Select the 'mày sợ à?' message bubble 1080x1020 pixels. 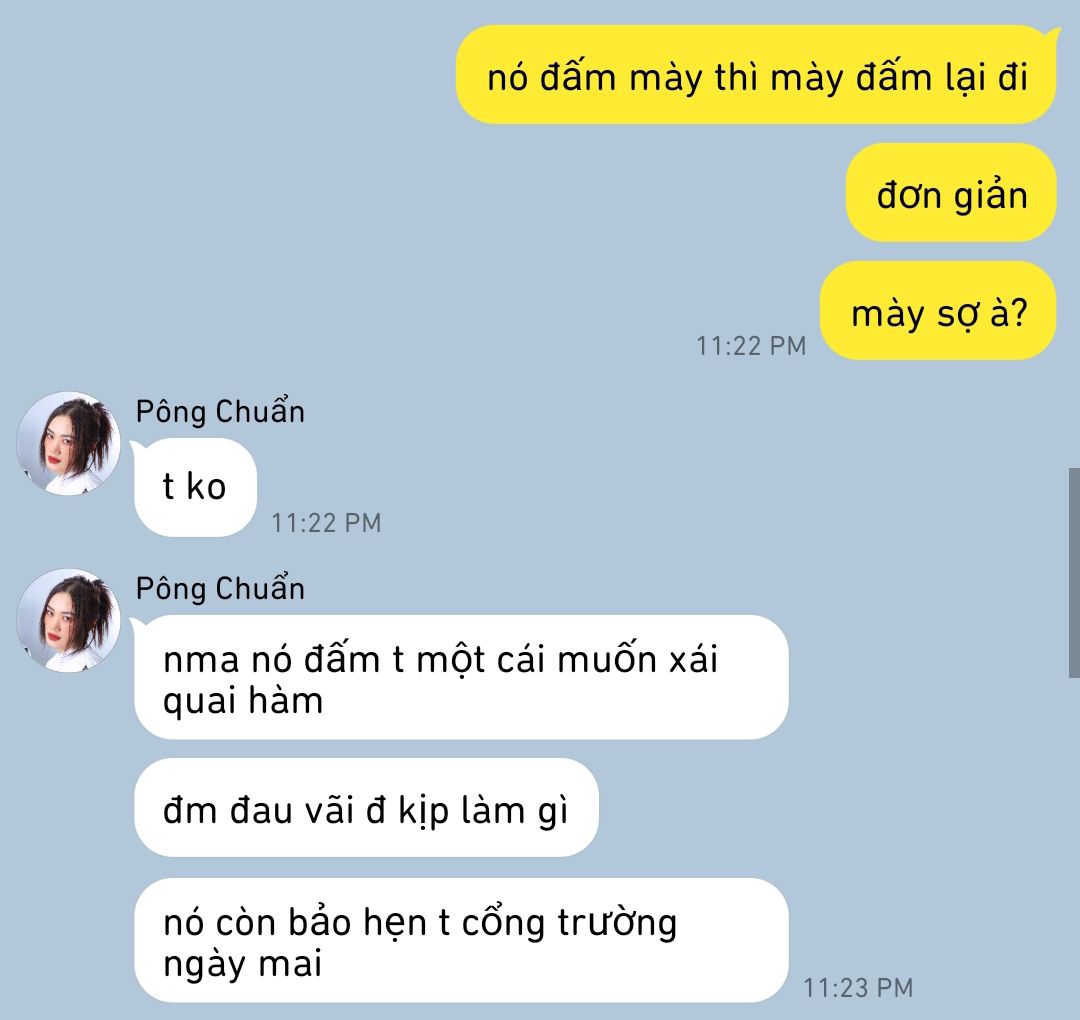(x=938, y=311)
